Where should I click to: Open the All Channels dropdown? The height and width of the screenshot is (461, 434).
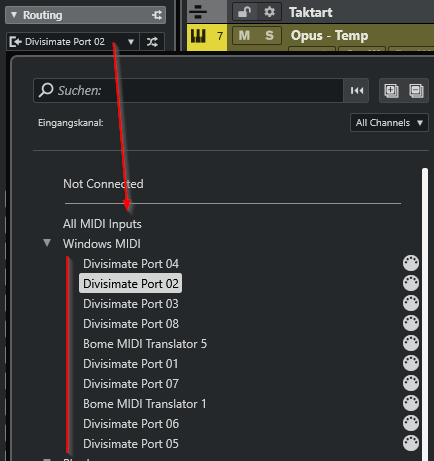(x=389, y=123)
